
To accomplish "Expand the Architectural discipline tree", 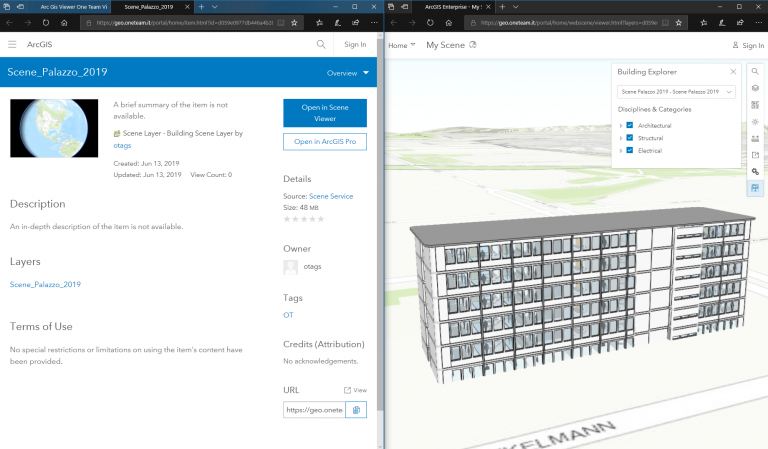I will [621, 126].
